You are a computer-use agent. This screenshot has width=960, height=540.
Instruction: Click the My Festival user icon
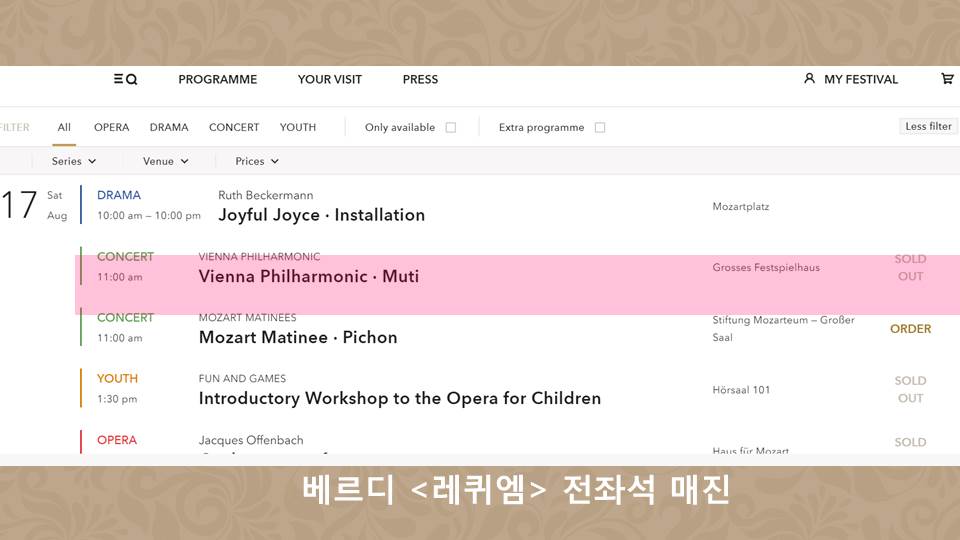point(809,78)
